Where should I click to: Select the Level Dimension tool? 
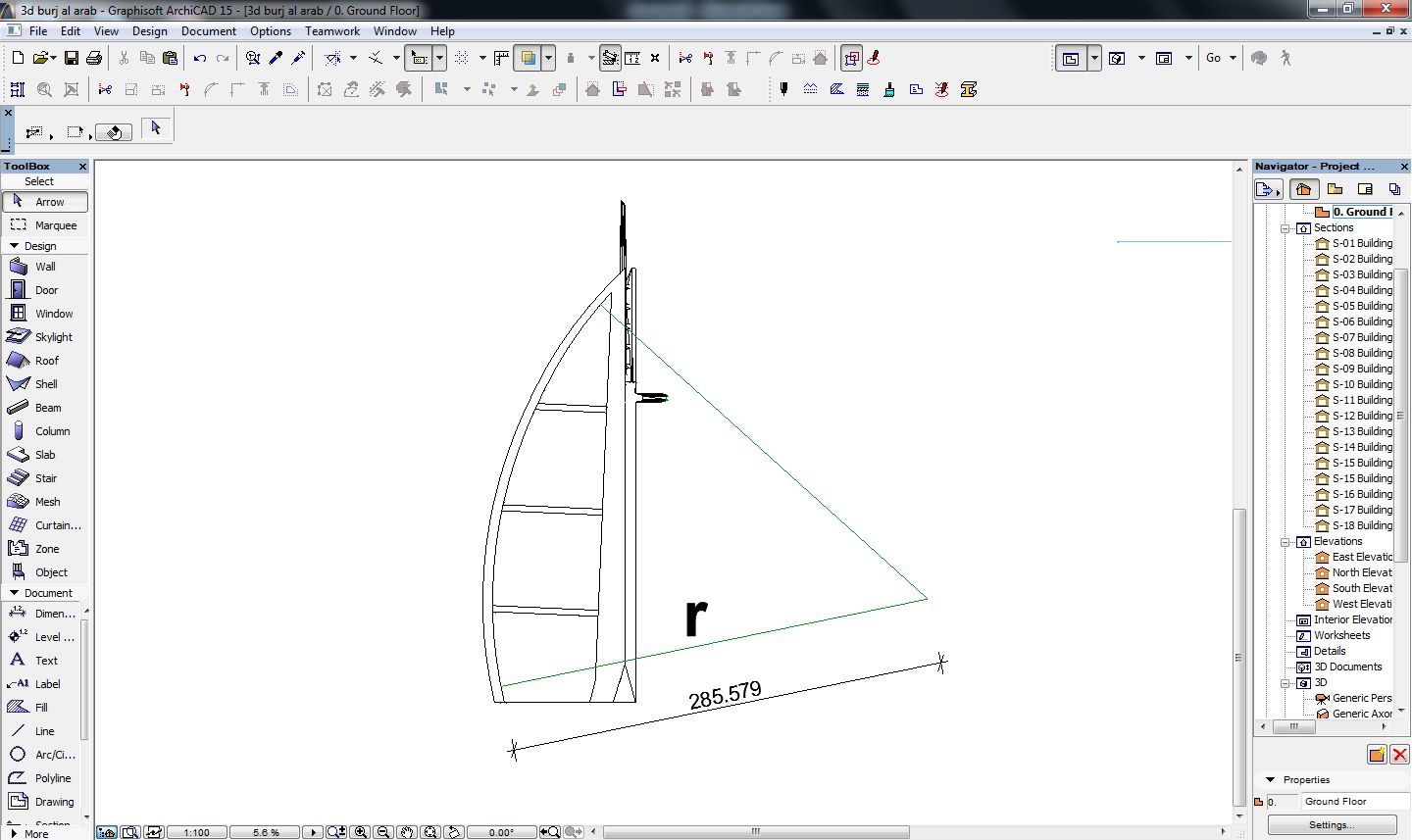point(41,637)
